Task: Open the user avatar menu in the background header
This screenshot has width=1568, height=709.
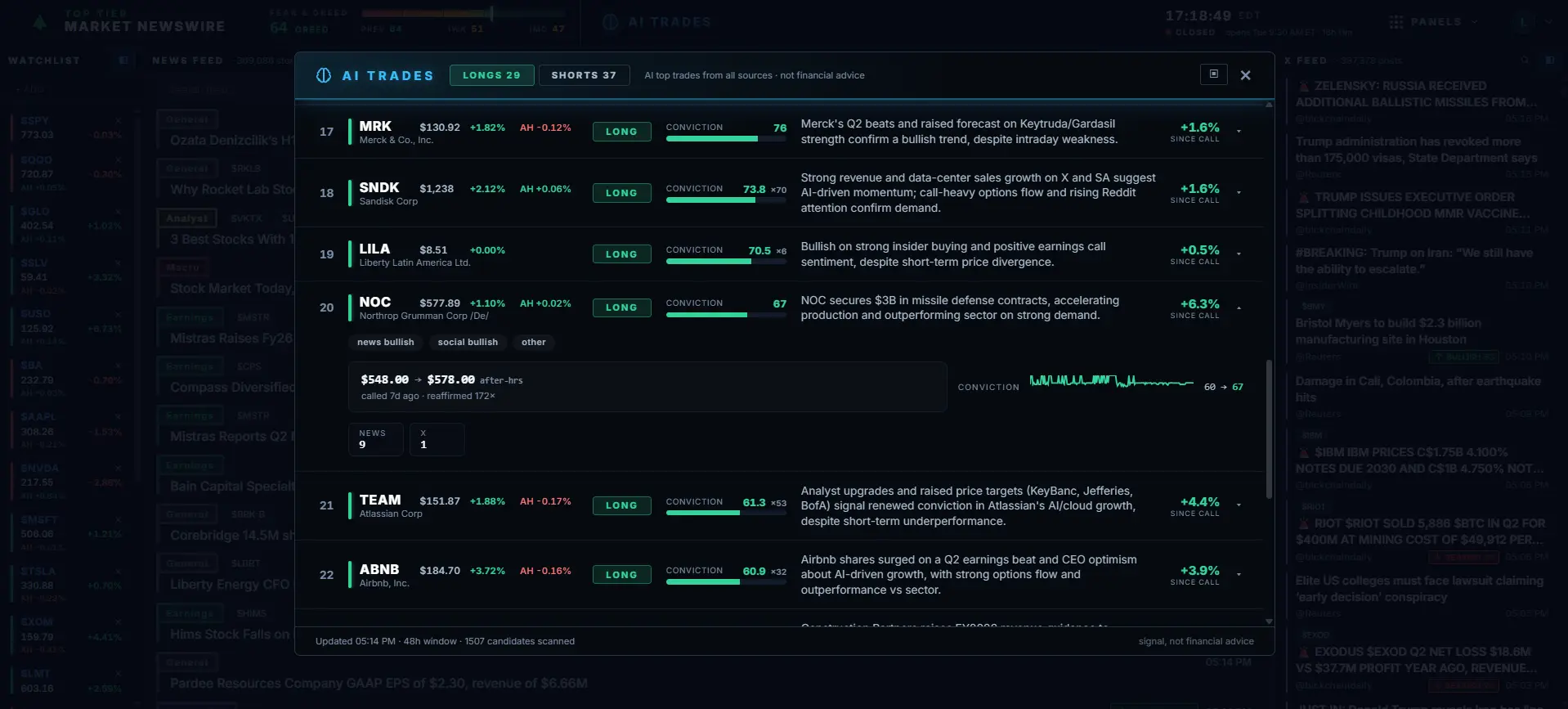Action: 1522,22
